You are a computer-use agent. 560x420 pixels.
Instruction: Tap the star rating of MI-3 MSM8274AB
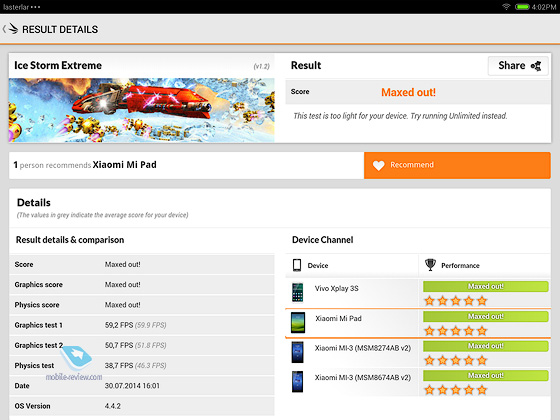click(456, 361)
